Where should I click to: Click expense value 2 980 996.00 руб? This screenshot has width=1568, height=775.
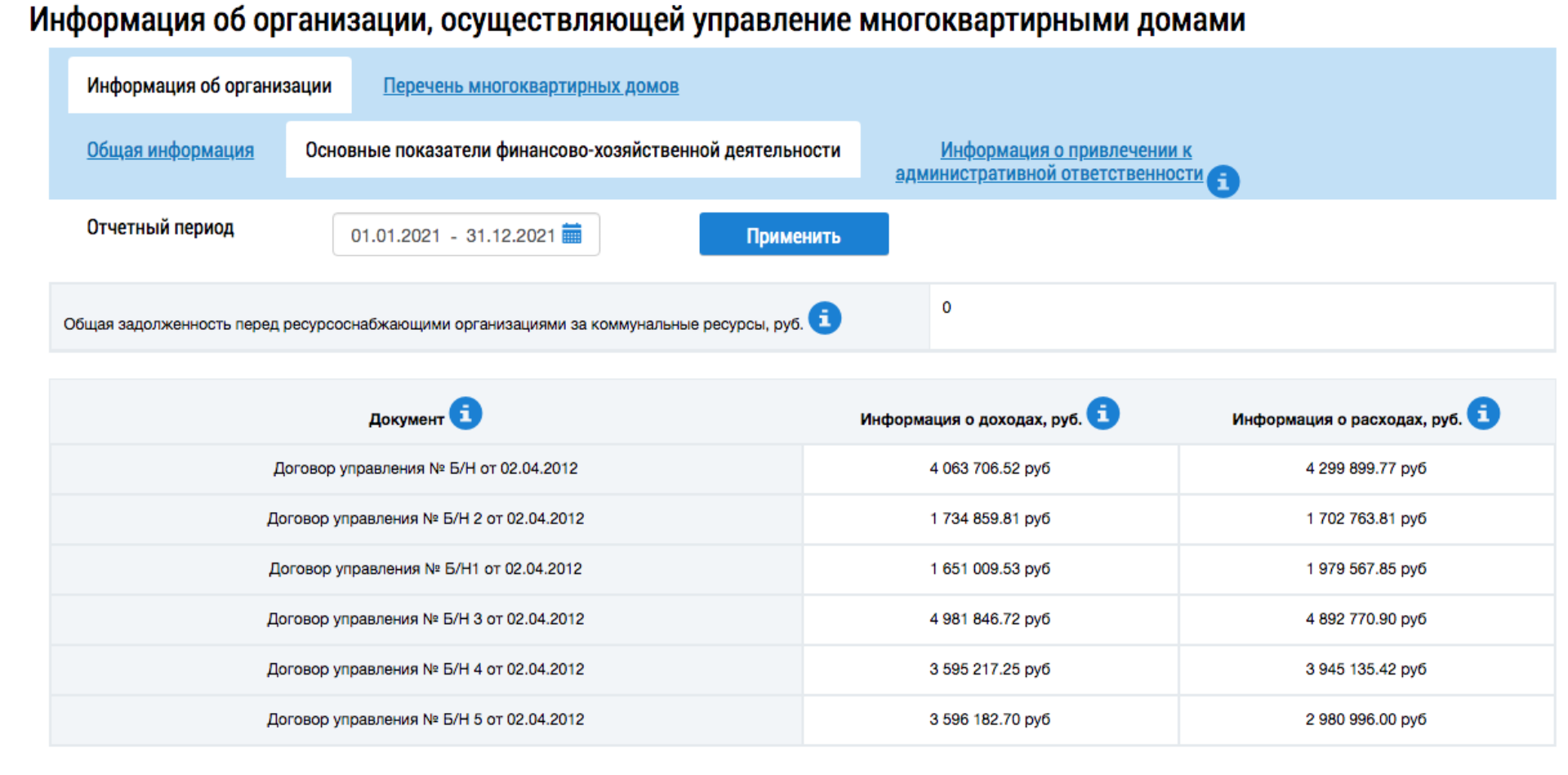(x=1366, y=719)
